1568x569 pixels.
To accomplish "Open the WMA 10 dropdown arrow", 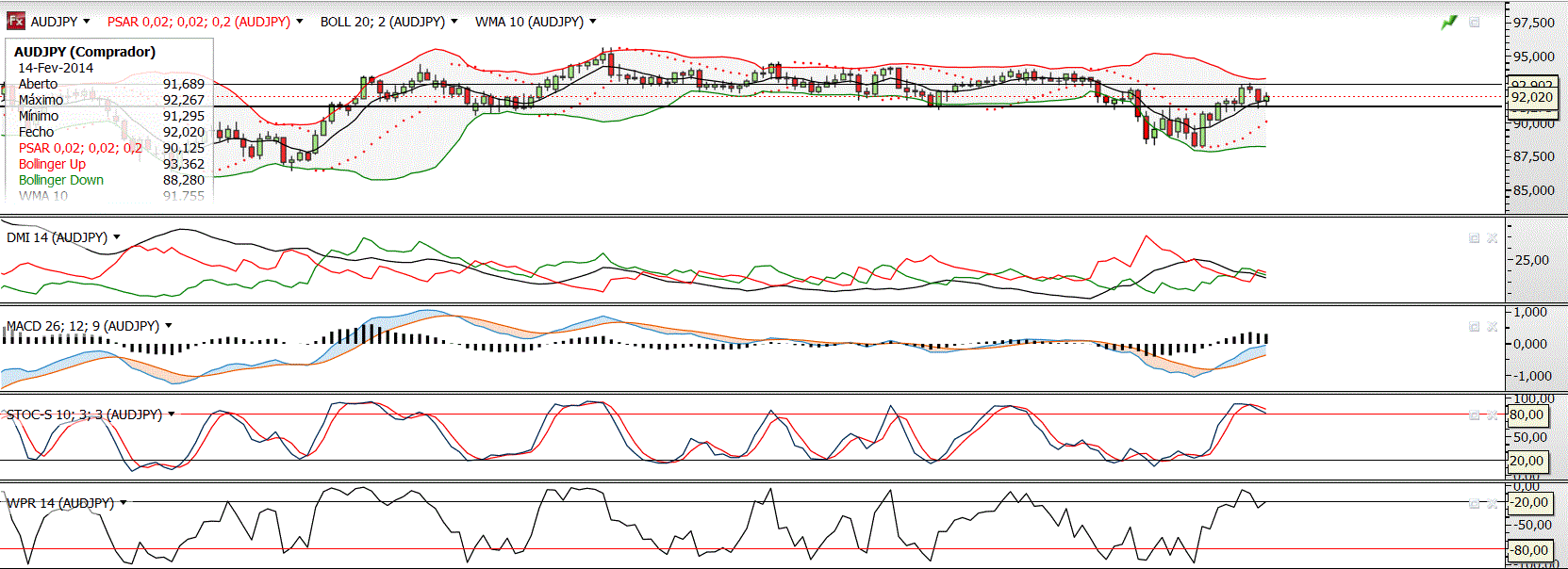I will click(x=593, y=22).
